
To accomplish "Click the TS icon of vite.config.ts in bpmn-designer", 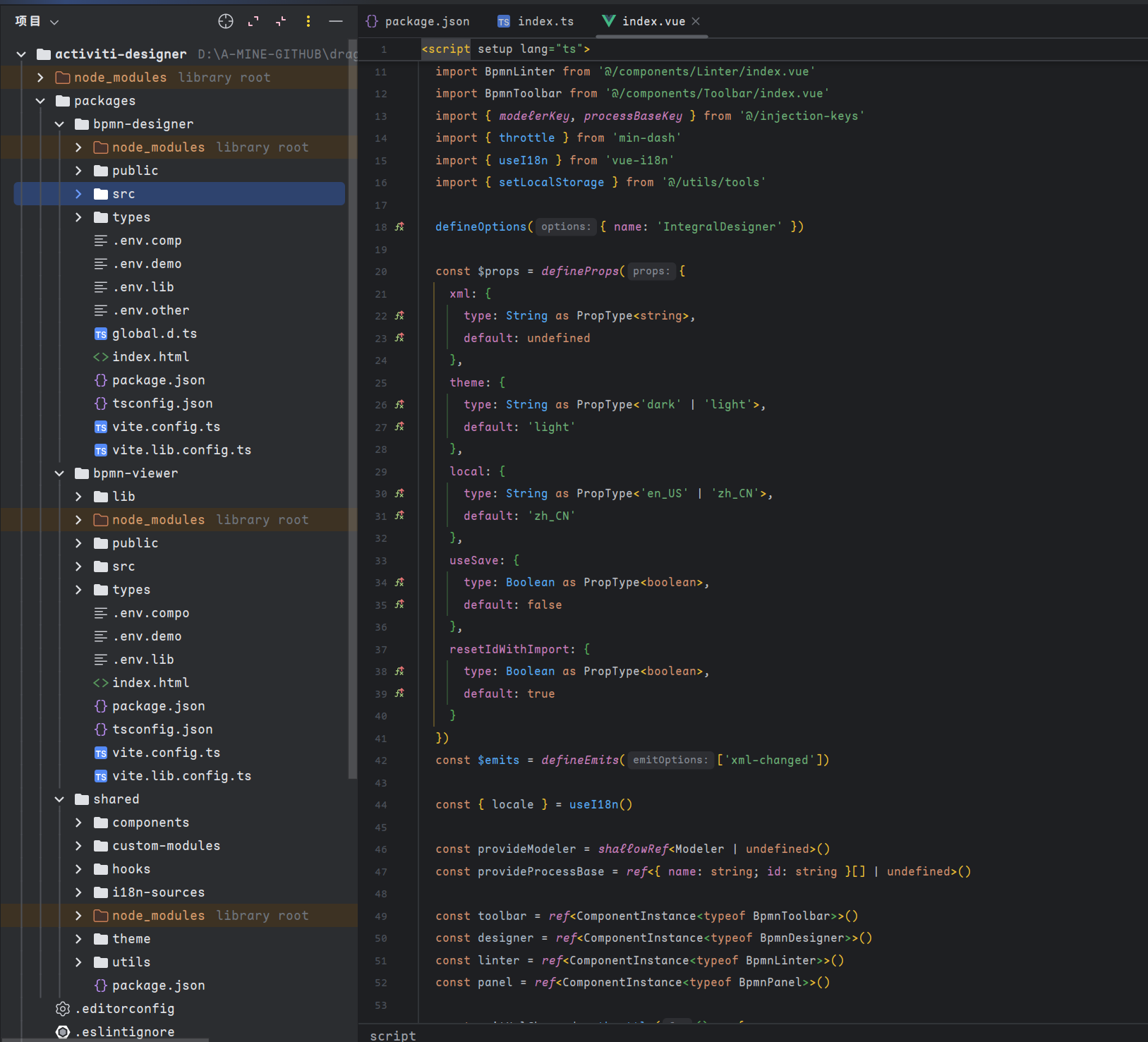I will pyautogui.click(x=101, y=427).
